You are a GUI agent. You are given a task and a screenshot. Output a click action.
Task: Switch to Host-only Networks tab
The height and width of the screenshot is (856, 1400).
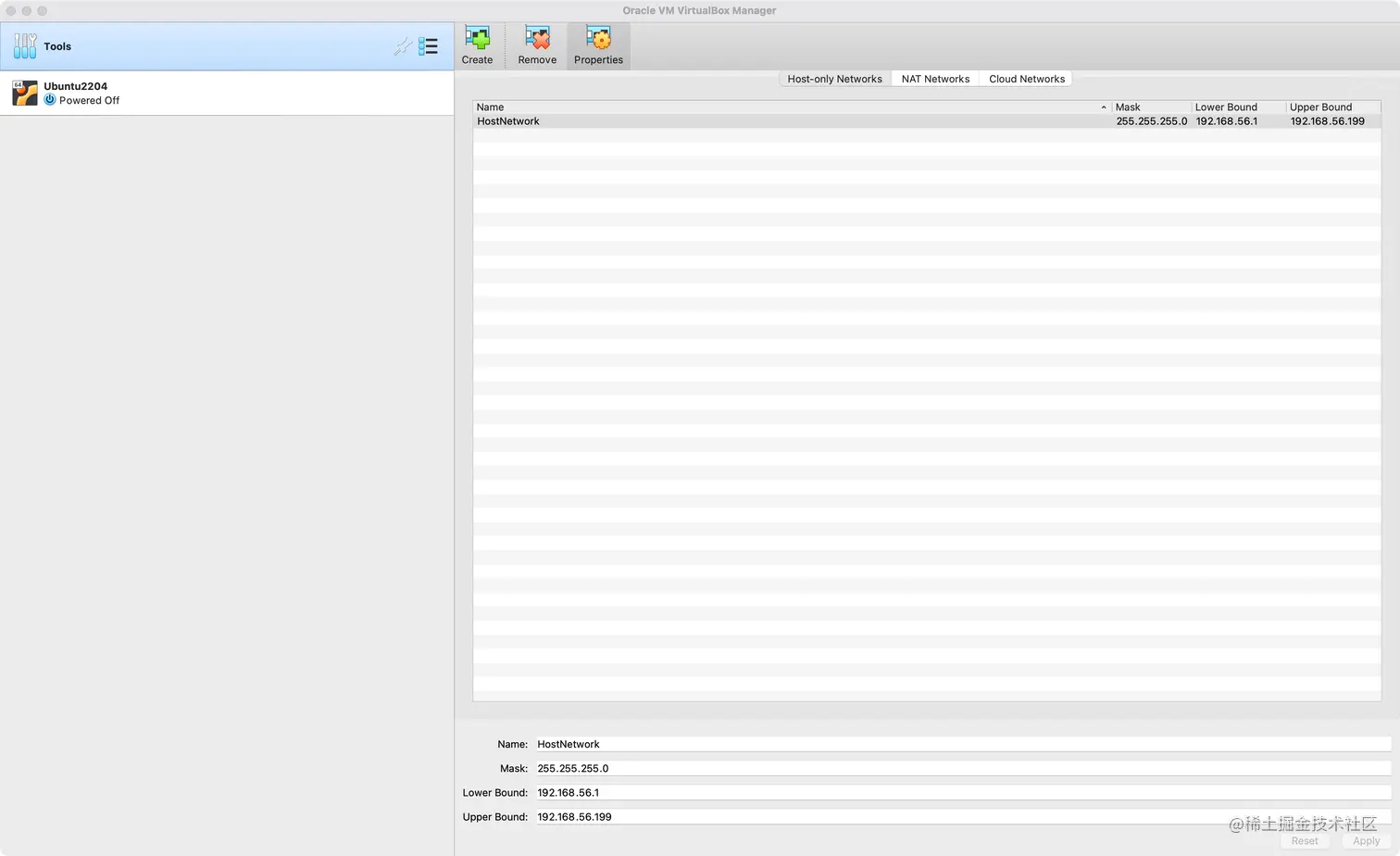[834, 79]
